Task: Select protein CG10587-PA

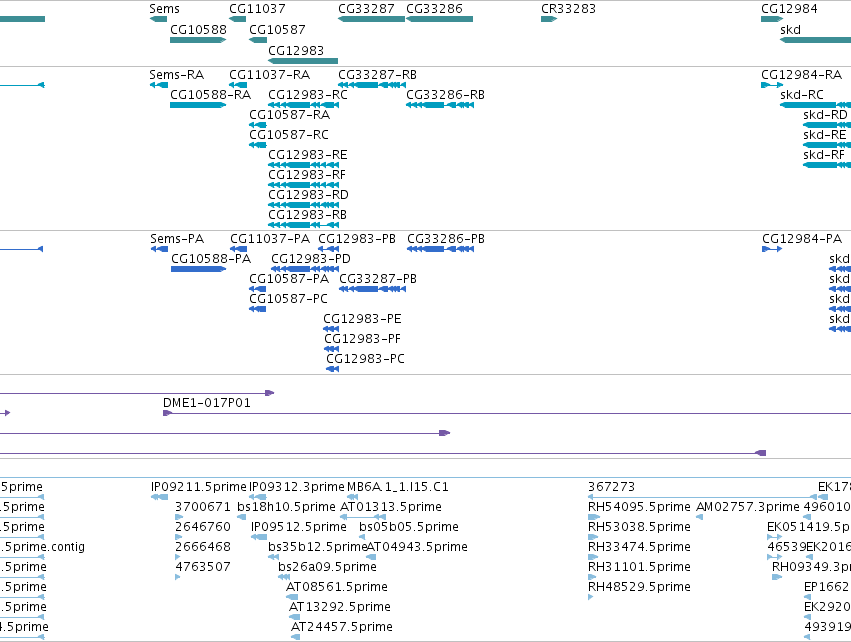Action: (x=289, y=279)
